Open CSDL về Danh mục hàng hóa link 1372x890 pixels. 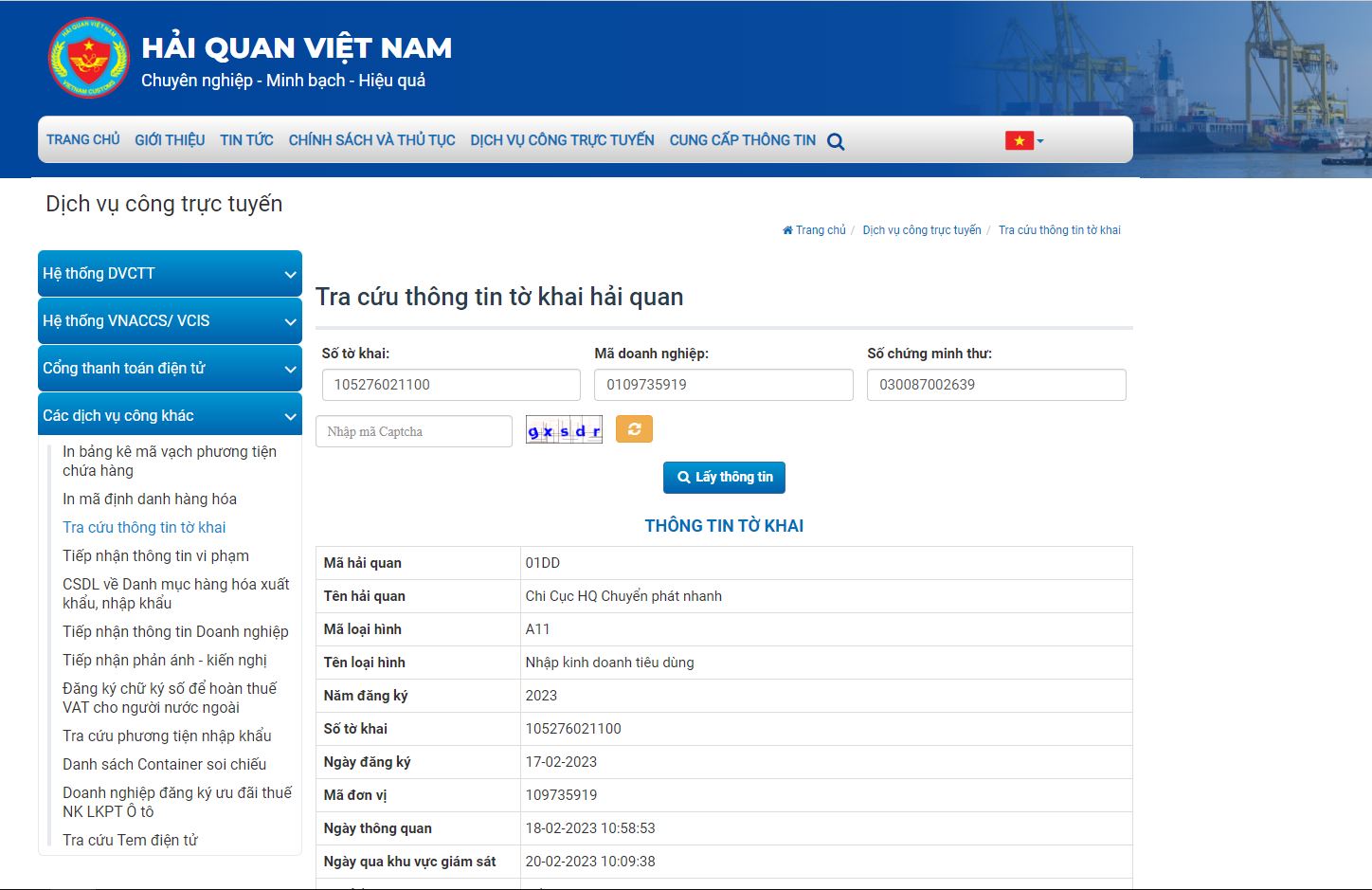point(176,593)
